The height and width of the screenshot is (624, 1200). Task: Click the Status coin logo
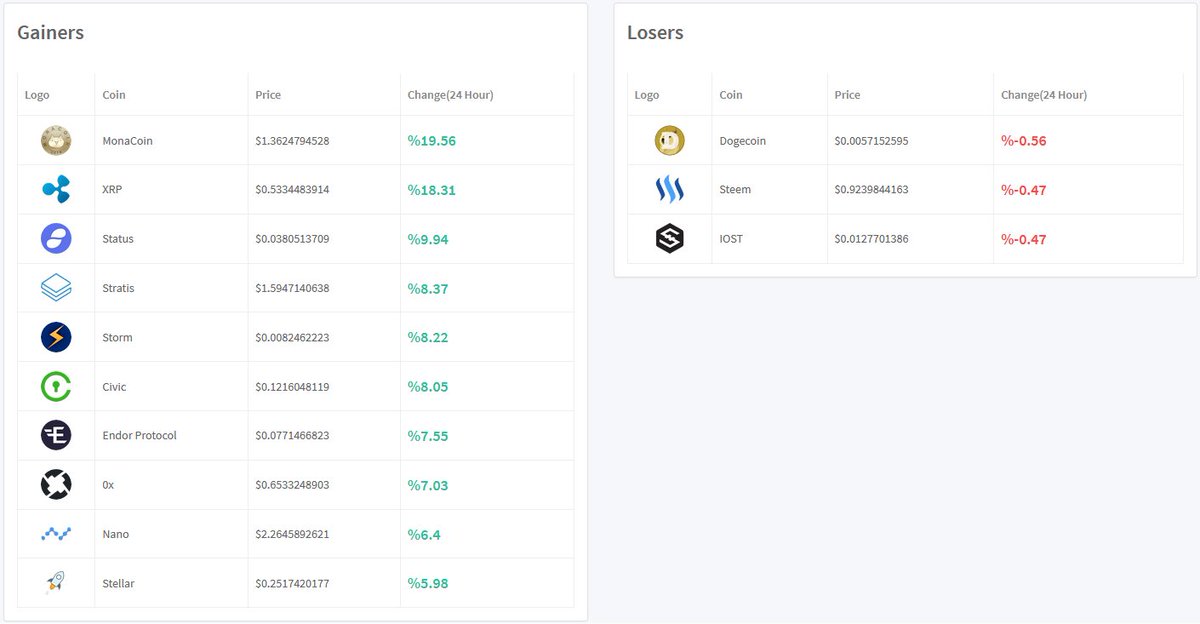[x=55, y=238]
